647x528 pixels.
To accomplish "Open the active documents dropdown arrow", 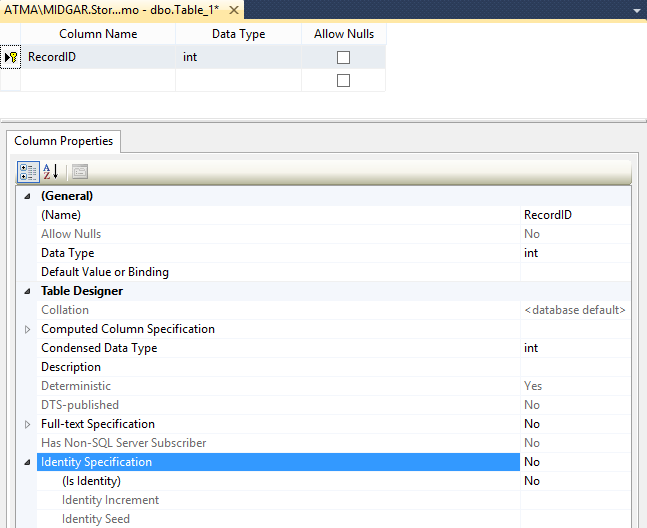I will coord(636,9).
